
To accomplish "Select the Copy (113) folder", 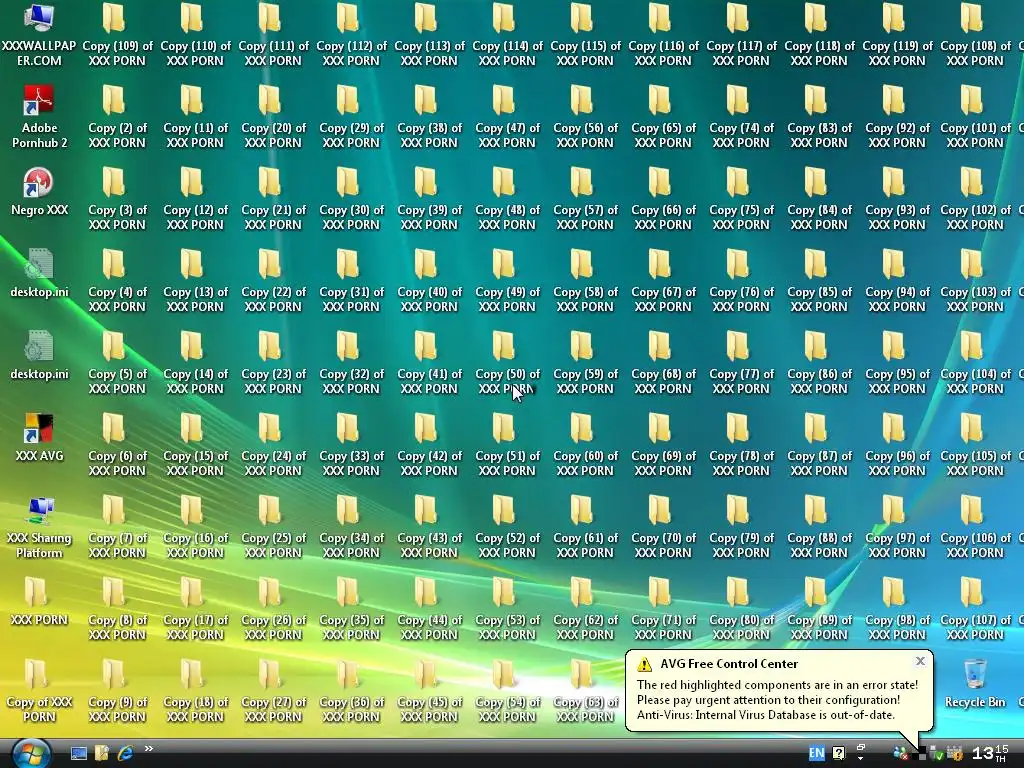I will click(x=429, y=34).
